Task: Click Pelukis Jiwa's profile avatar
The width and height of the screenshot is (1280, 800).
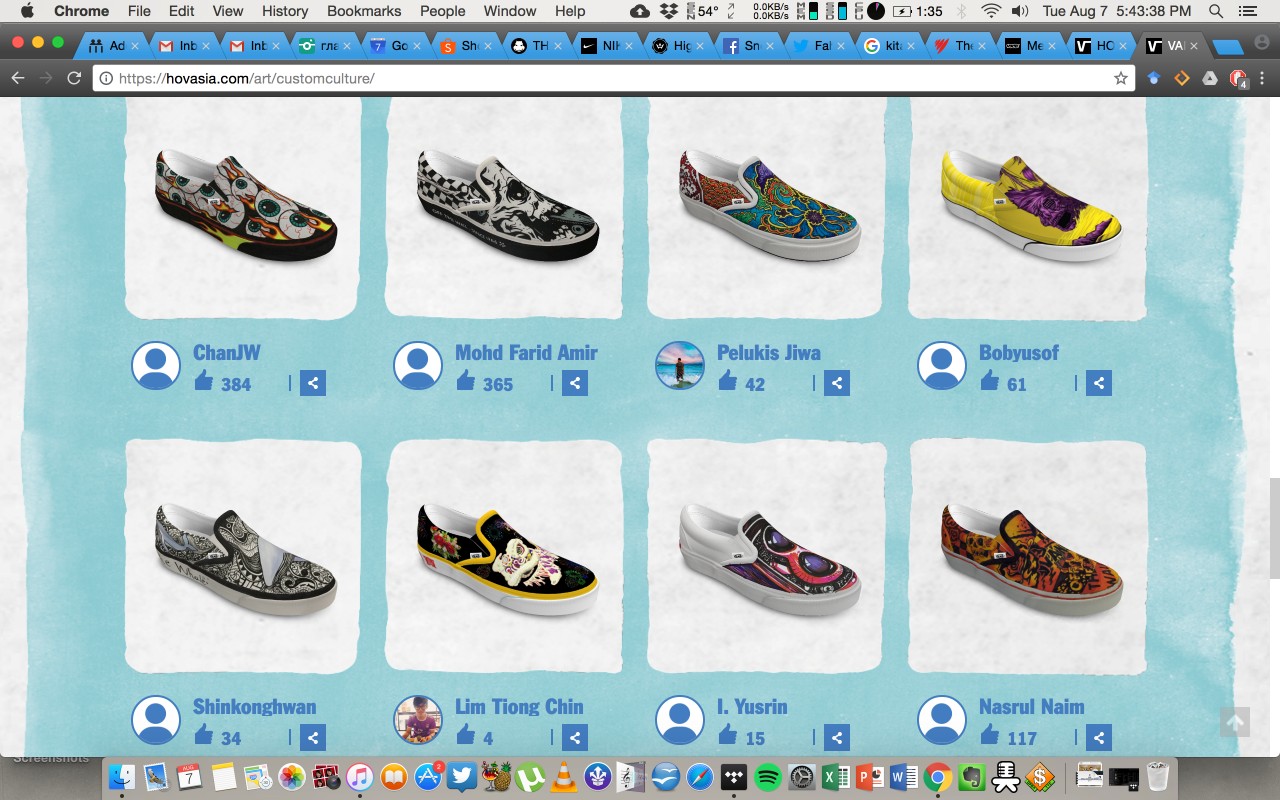Action: tap(680, 365)
